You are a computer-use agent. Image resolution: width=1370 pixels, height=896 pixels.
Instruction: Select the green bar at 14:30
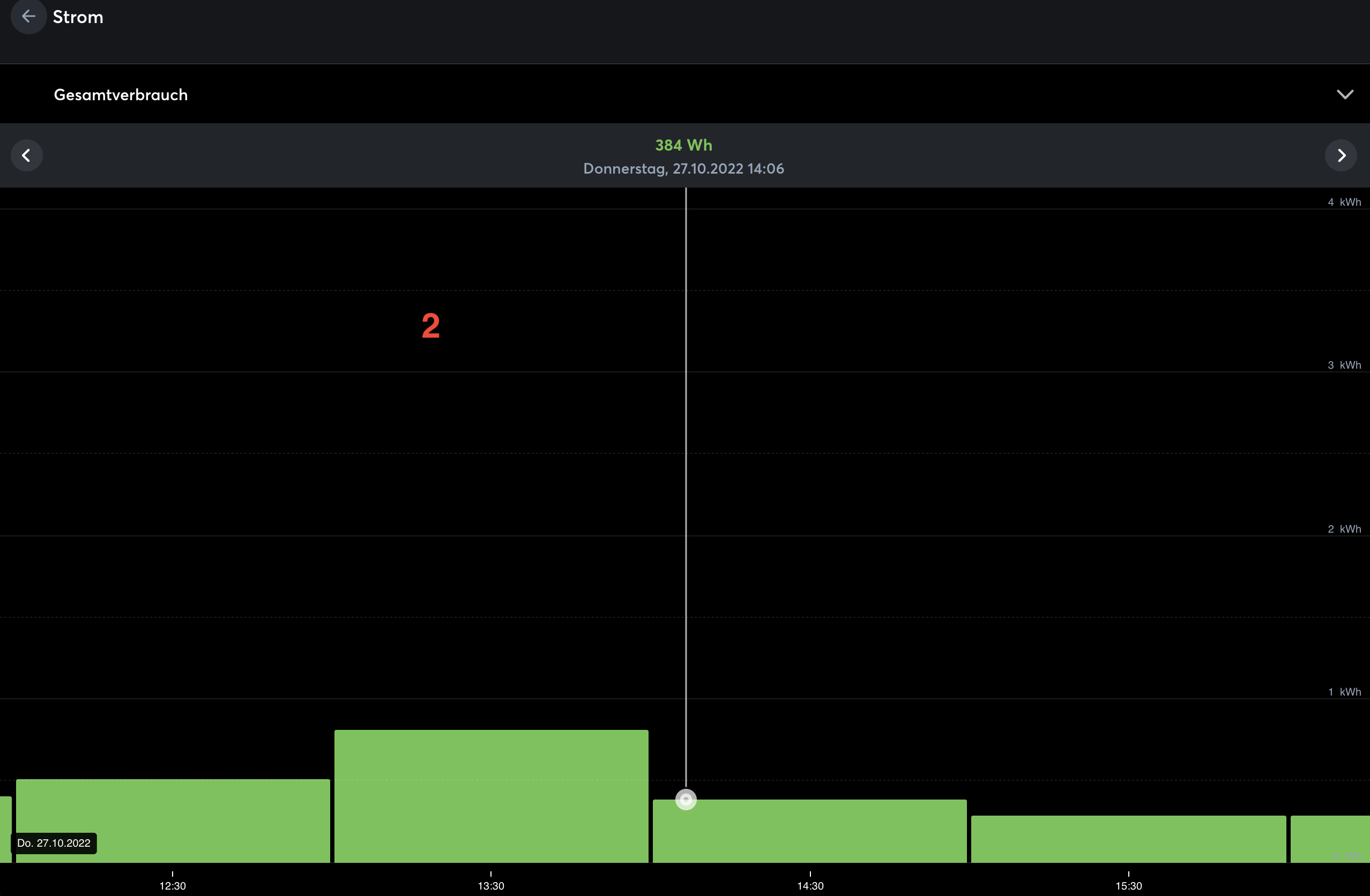pos(809,831)
